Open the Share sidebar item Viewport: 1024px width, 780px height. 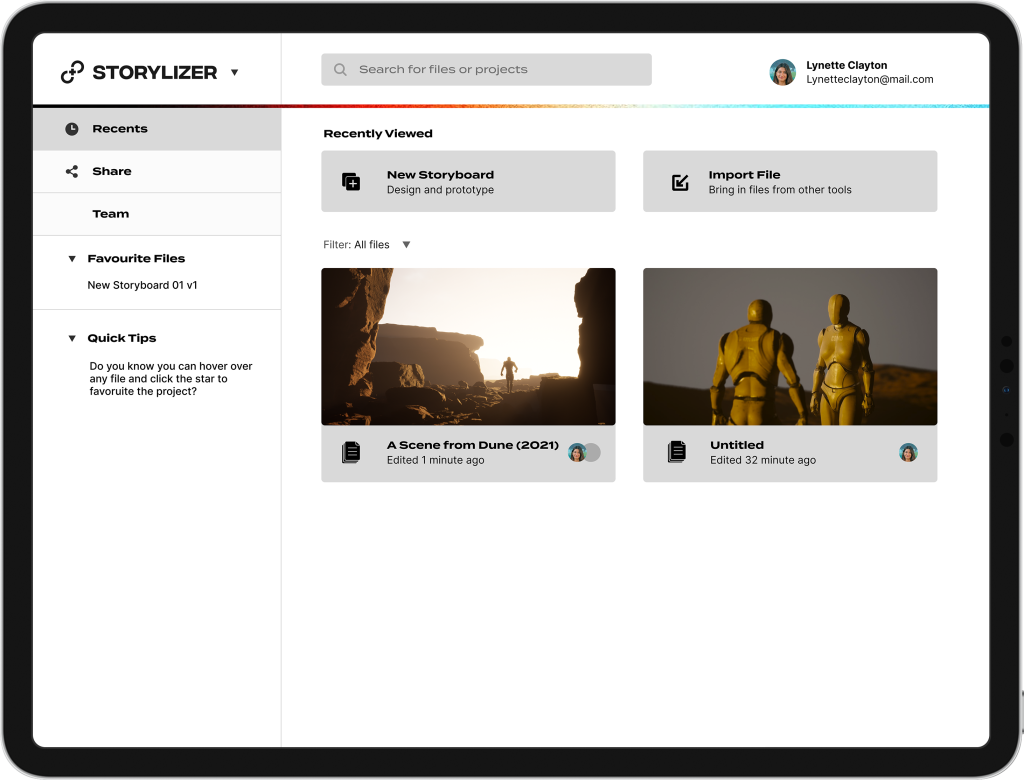click(x=157, y=171)
